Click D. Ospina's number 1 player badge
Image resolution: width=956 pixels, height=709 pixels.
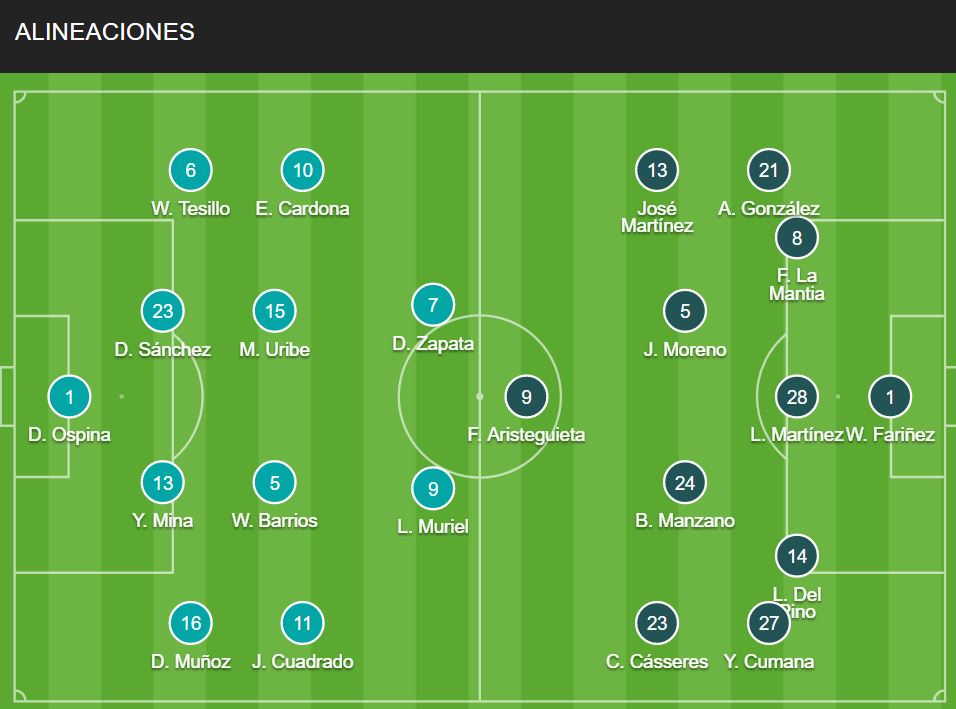pos(70,397)
